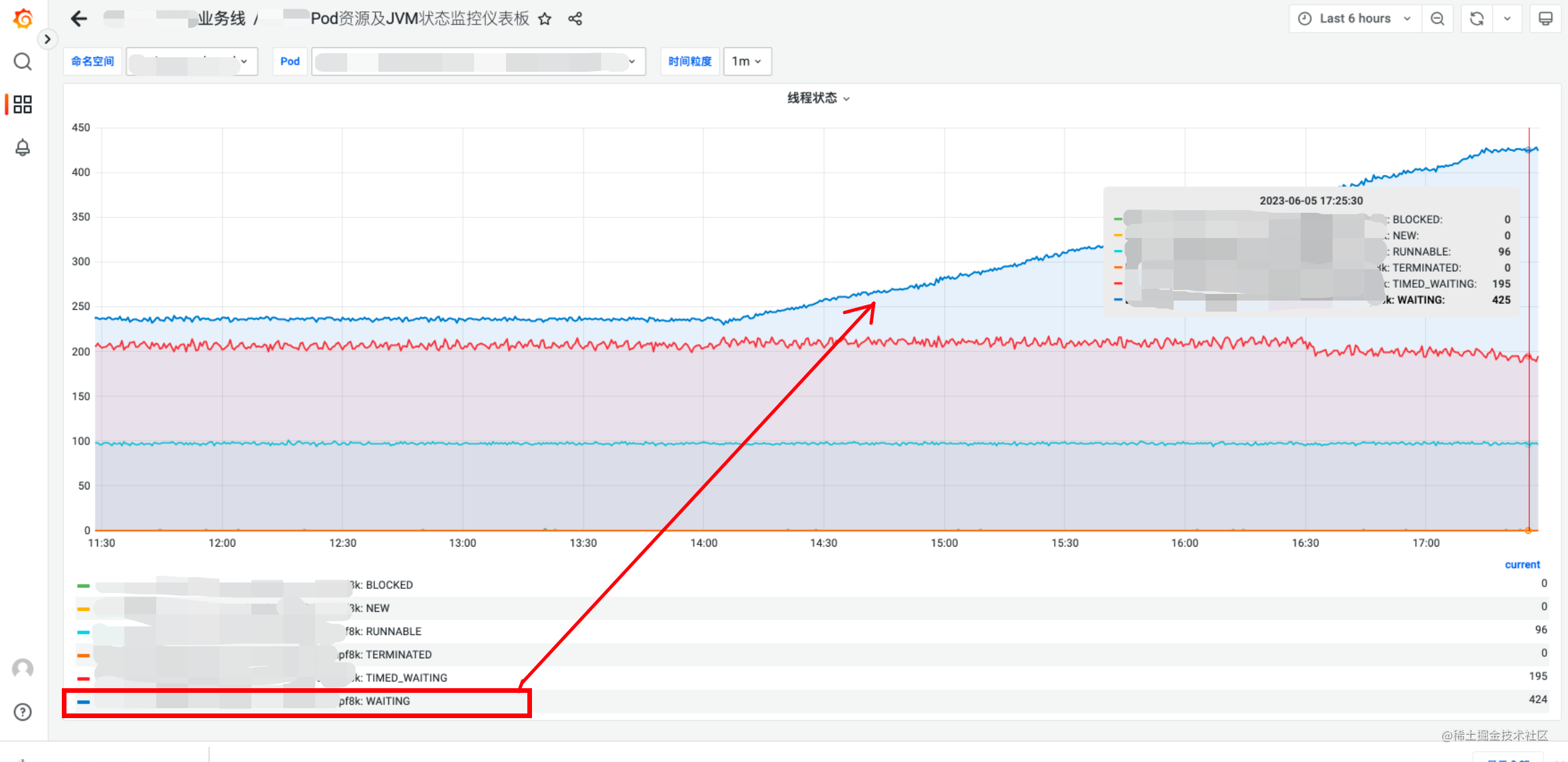Screen dimensions: 1568x762
Task: Refresh the dashboard
Action: click(x=1477, y=19)
